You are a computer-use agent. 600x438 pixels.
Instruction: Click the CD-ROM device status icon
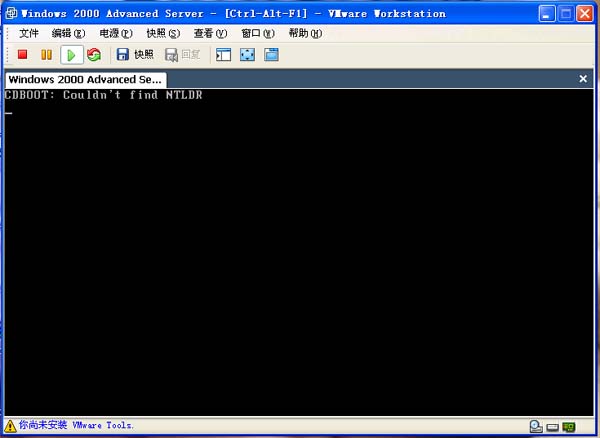click(x=553, y=427)
